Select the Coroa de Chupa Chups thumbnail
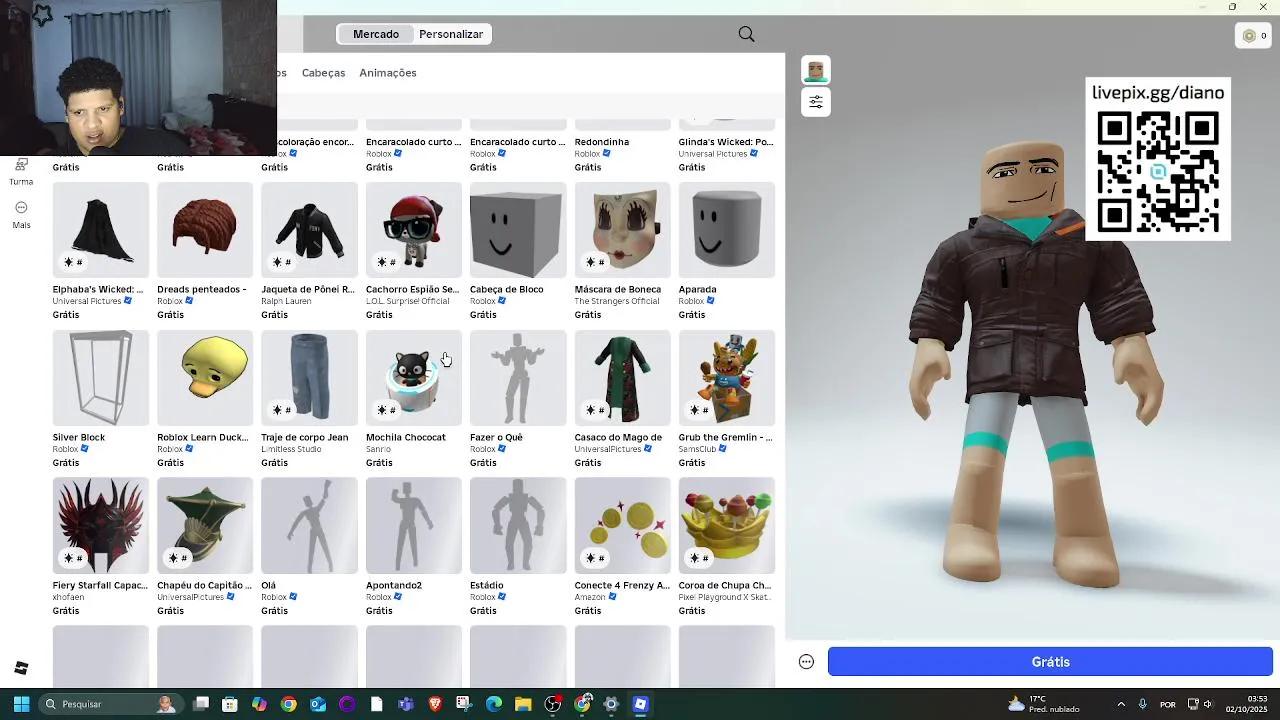 point(727,526)
